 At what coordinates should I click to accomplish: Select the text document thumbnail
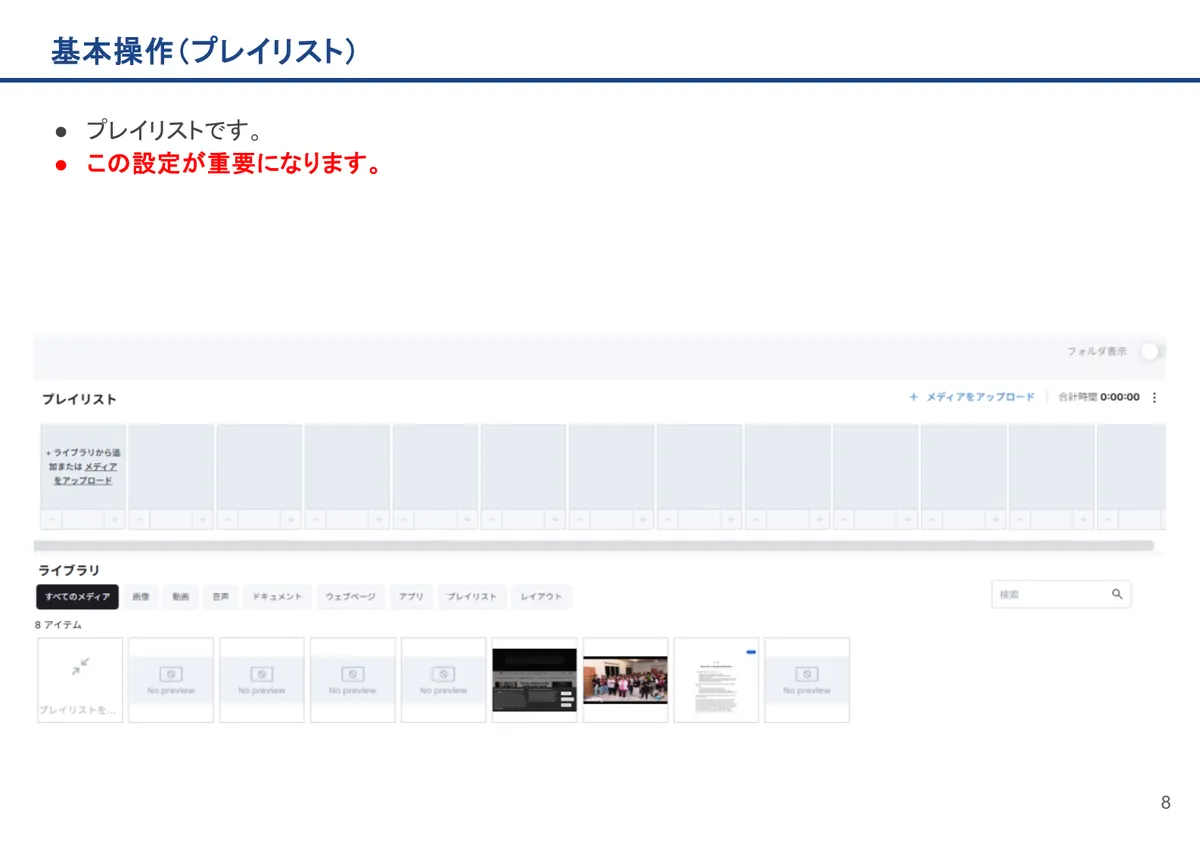point(716,680)
